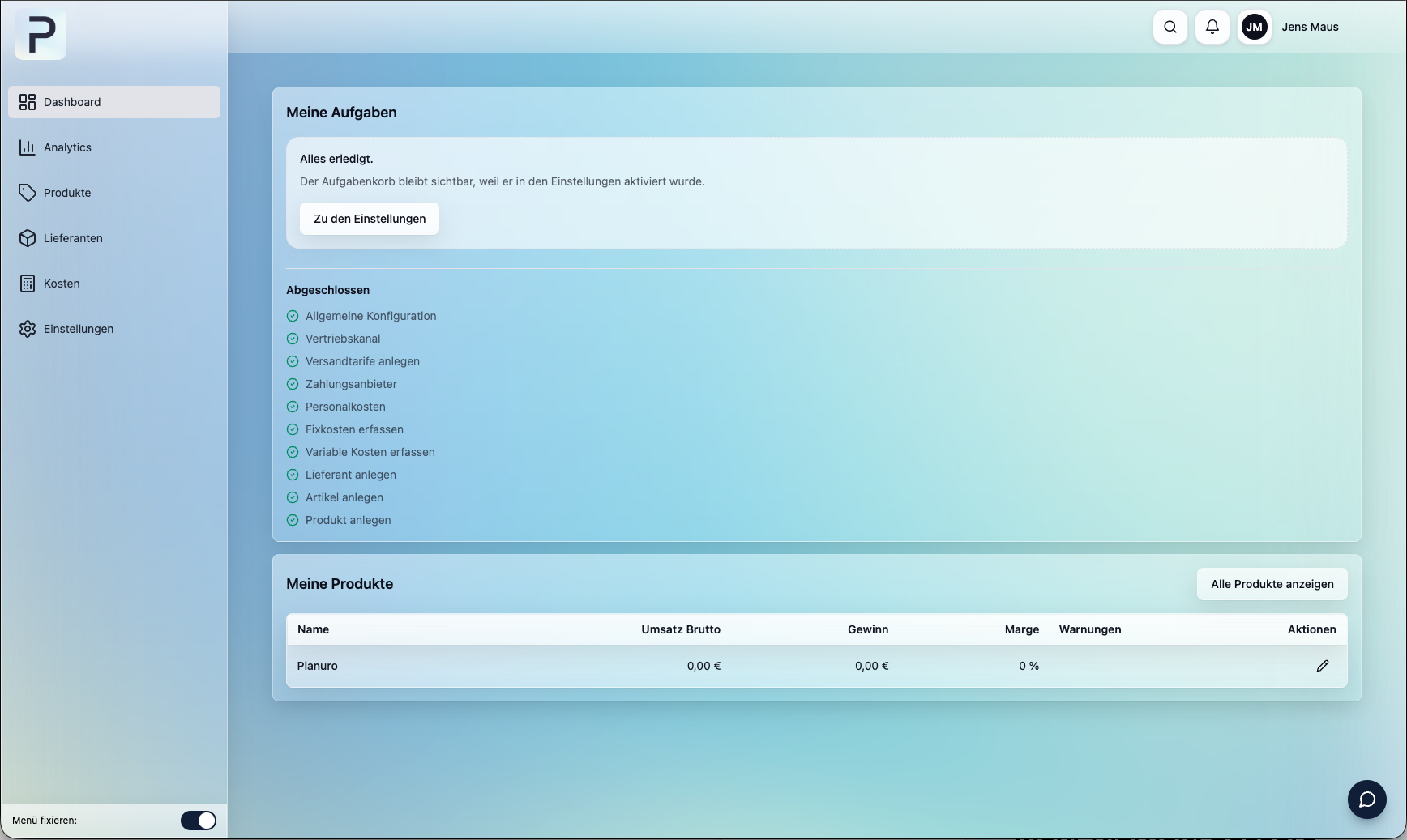Image resolution: width=1407 pixels, height=840 pixels.
Task: Click the JM user avatar
Action: pos(1254,27)
